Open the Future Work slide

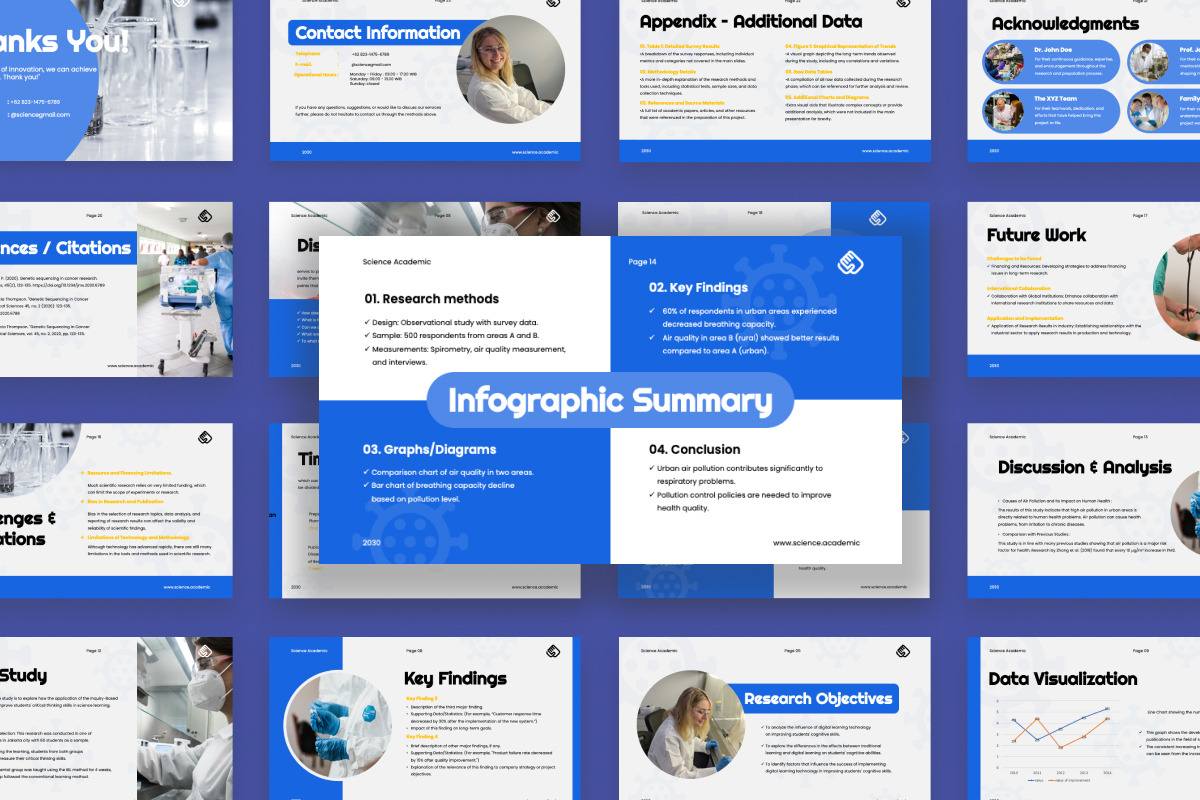(1084, 289)
